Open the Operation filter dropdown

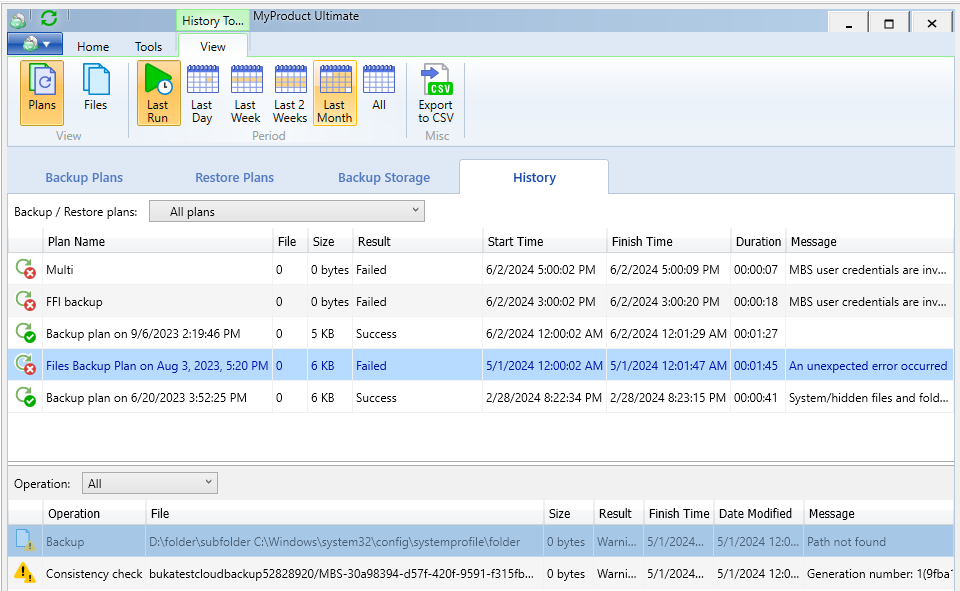pos(149,483)
